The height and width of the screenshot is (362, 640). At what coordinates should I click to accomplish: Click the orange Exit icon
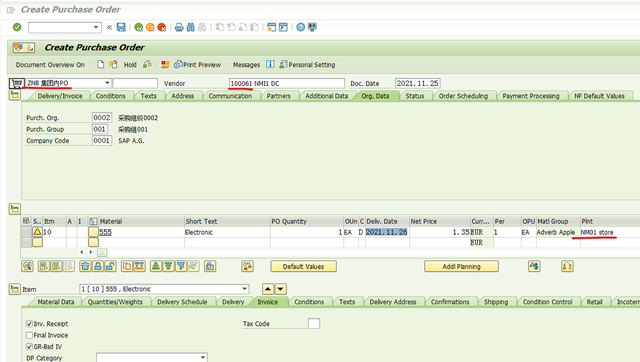tap(150, 27)
